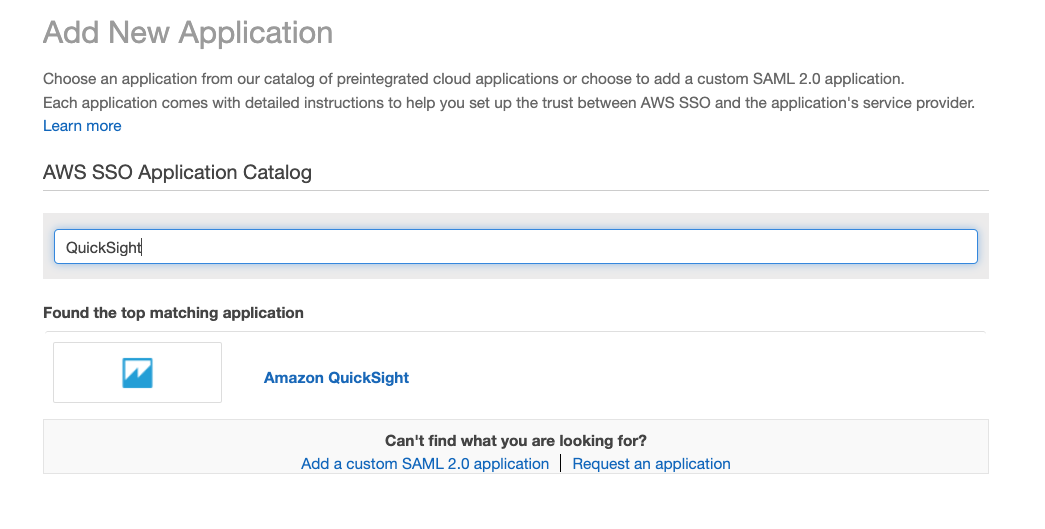Click the vertical divider between the footer links
1045x529 pixels.
[561, 464]
